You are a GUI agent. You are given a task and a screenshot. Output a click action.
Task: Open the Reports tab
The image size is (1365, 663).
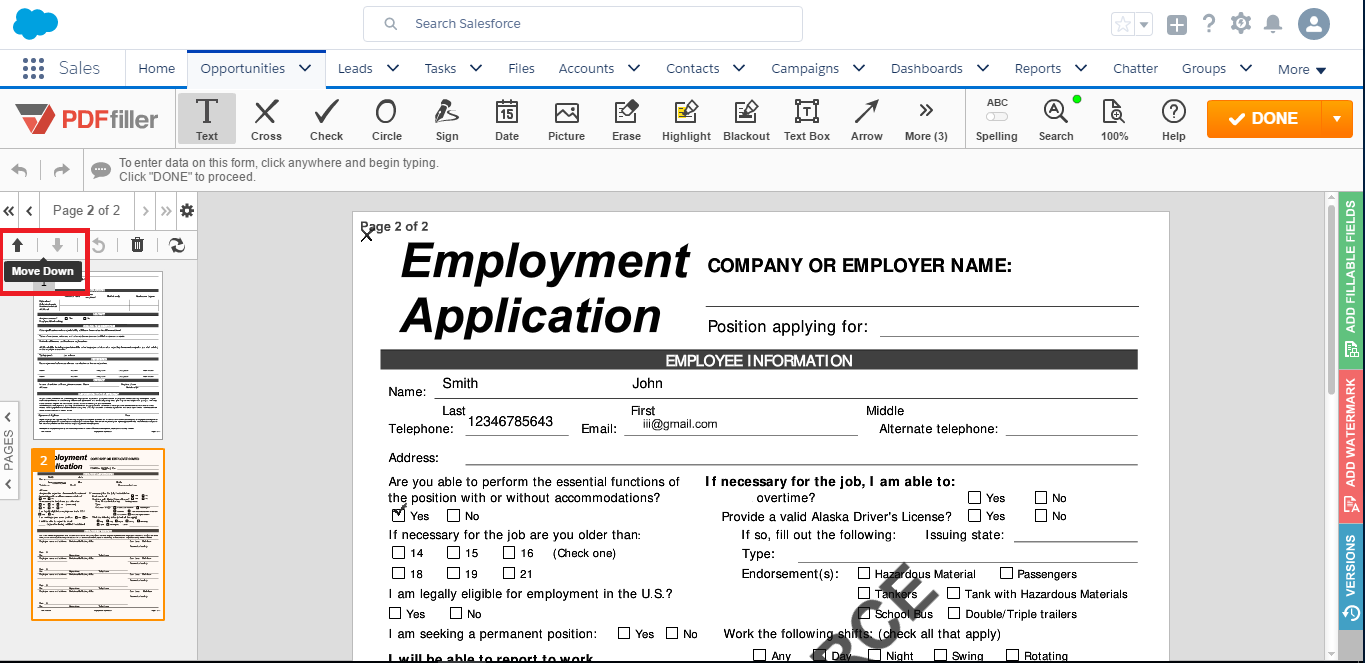coord(1038,68)
